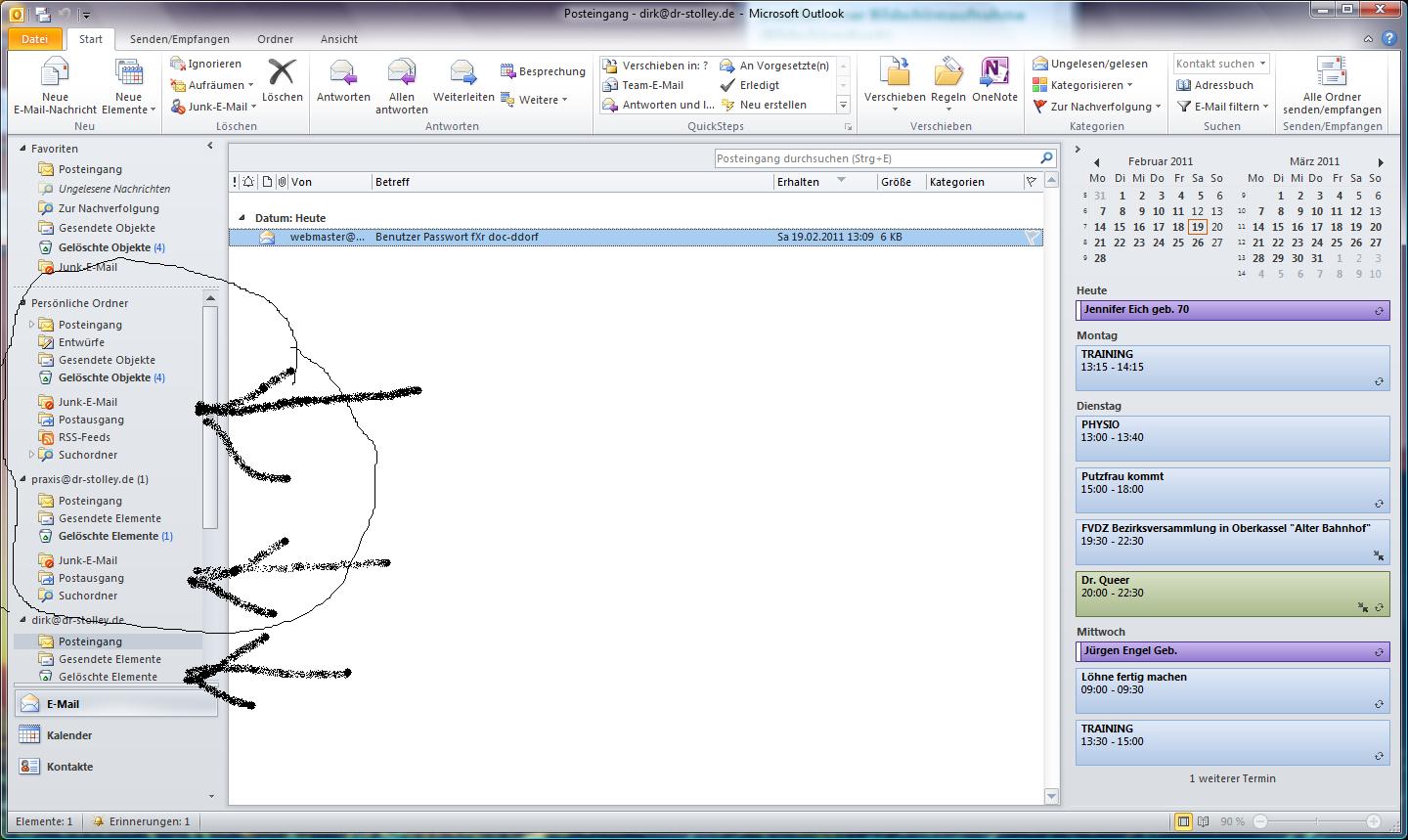Open the Dr. Queer appointment

tap(1232, 593)
